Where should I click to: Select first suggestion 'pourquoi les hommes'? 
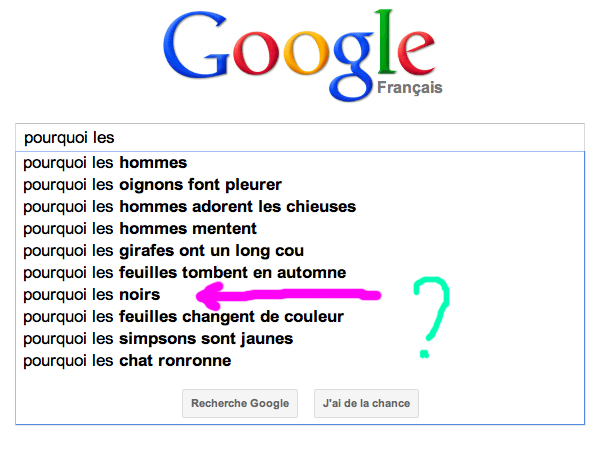point(105,162)
